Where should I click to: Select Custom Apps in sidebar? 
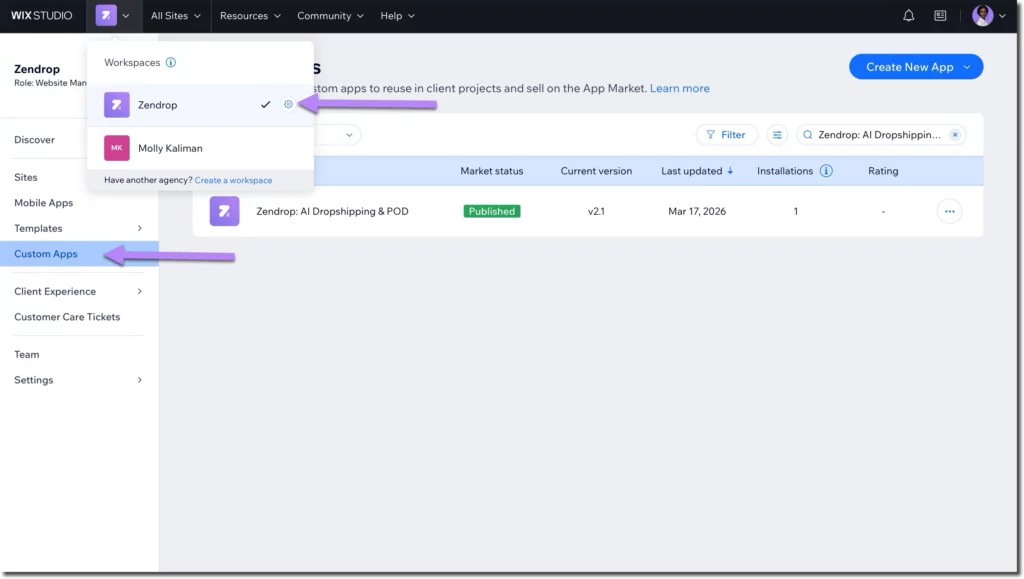[78, 254]
